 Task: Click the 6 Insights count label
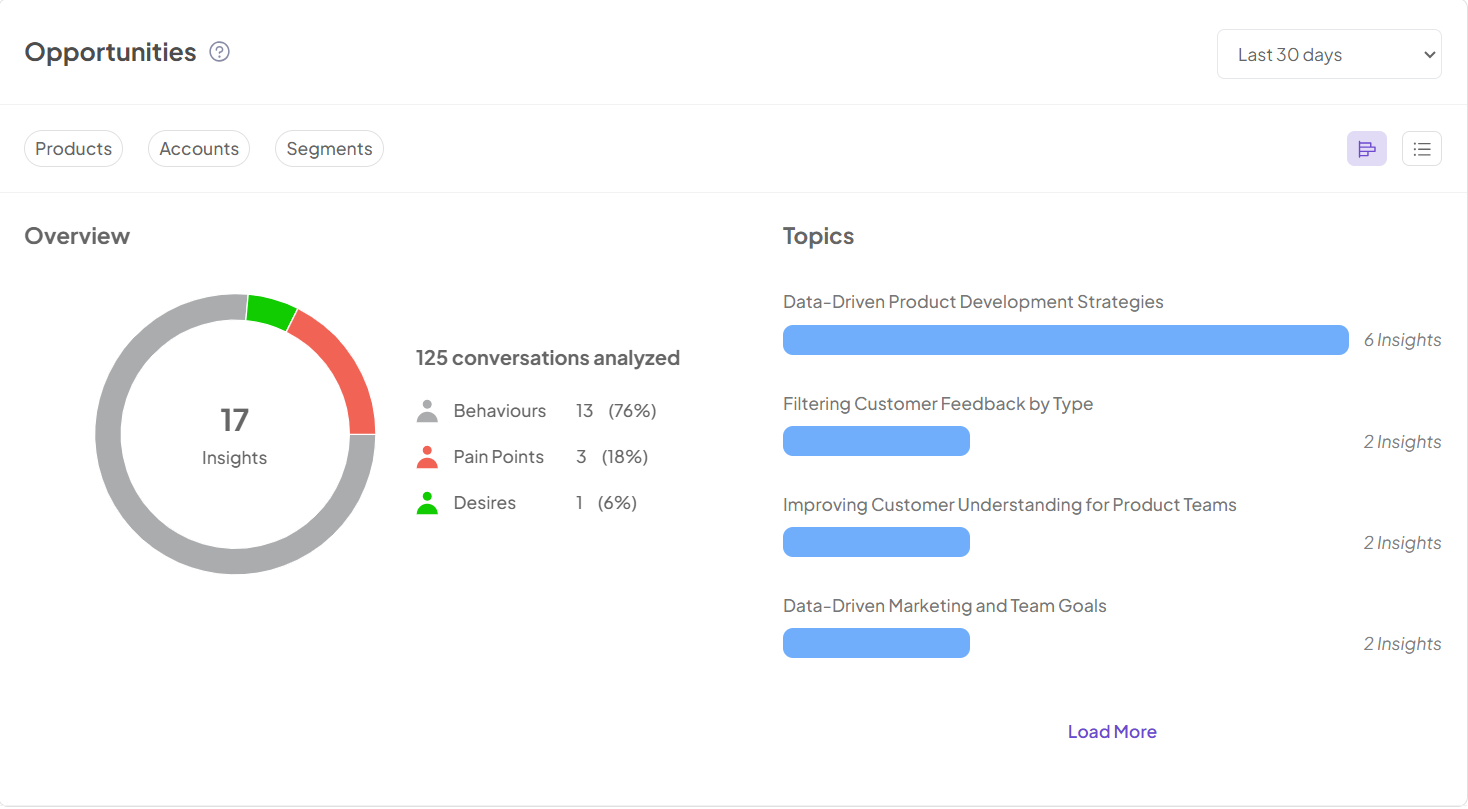coord(1402,340)
